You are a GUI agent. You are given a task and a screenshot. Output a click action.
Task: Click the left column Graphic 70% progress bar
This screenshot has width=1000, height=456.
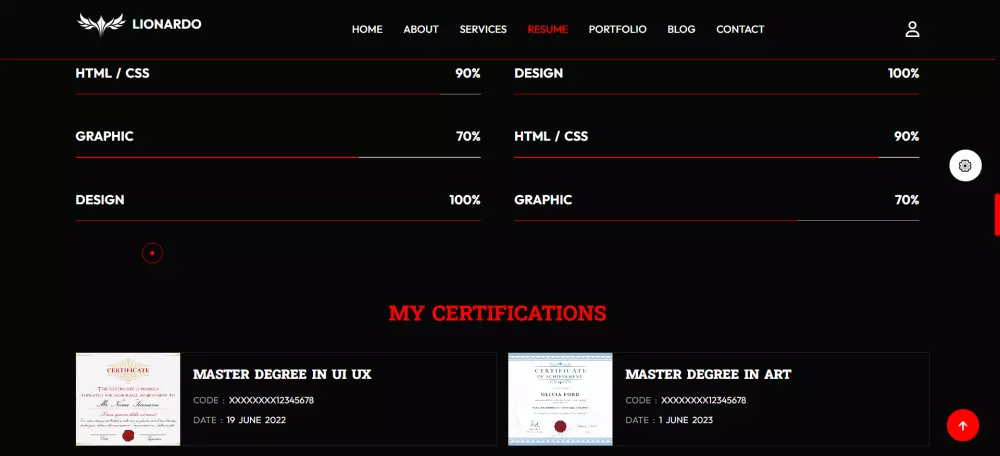click(x=278, y=158)
